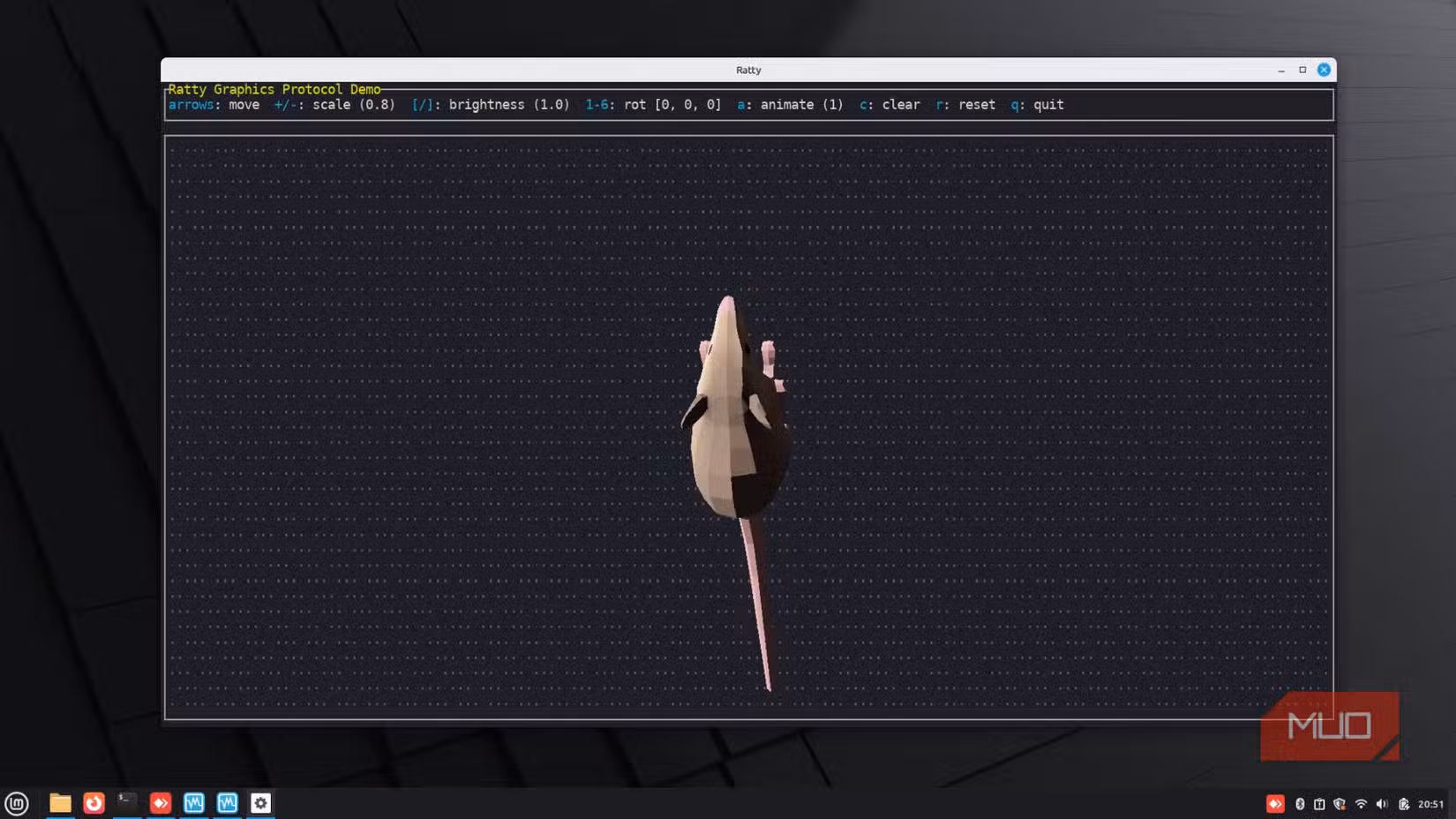
Task: Click the "q: quit" hint text
Action: [1038, 104]
